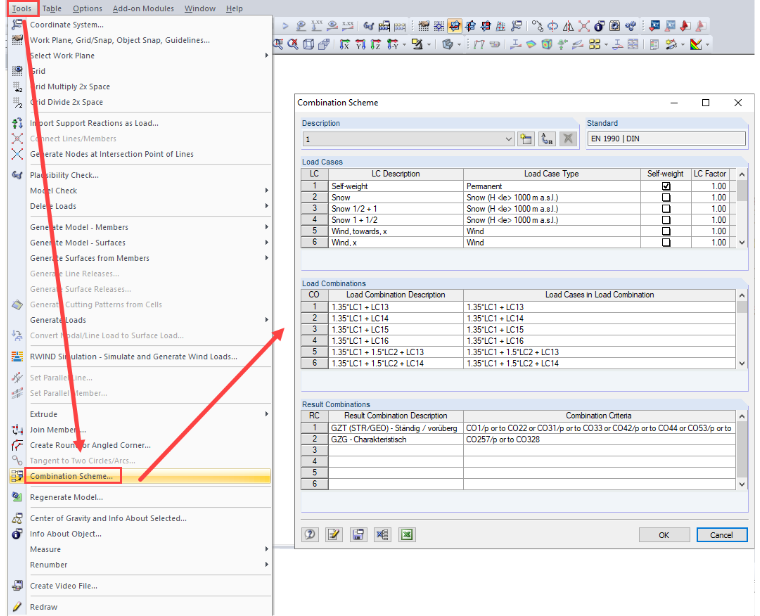The image size is (760, 616).
Task: Click OK in Combination Scheme dialog
Action: pyautogui.click(x=664, y=535)
